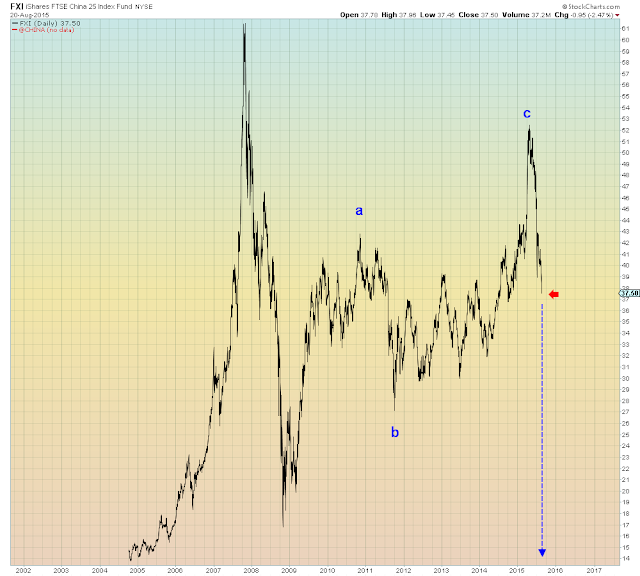Click the 50 label on the price axis

625,153
